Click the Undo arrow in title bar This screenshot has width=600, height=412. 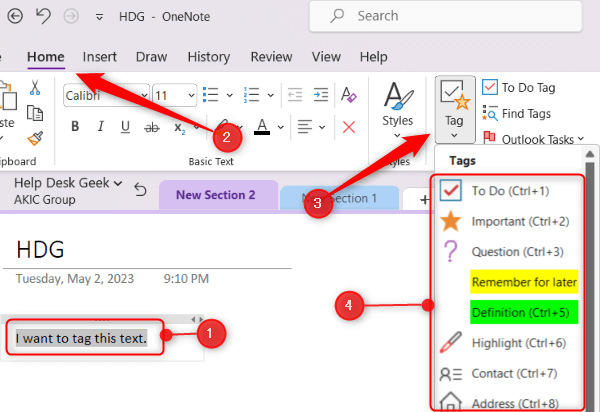(43, 16)
